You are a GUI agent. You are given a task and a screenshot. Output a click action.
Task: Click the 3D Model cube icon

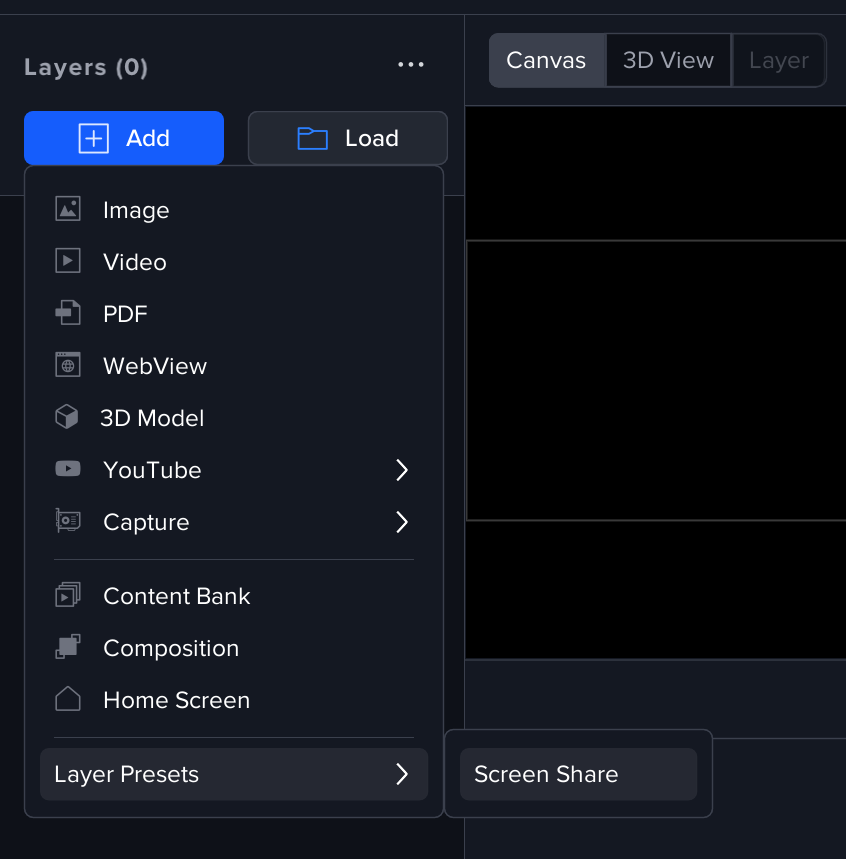[x=67, y=418]
